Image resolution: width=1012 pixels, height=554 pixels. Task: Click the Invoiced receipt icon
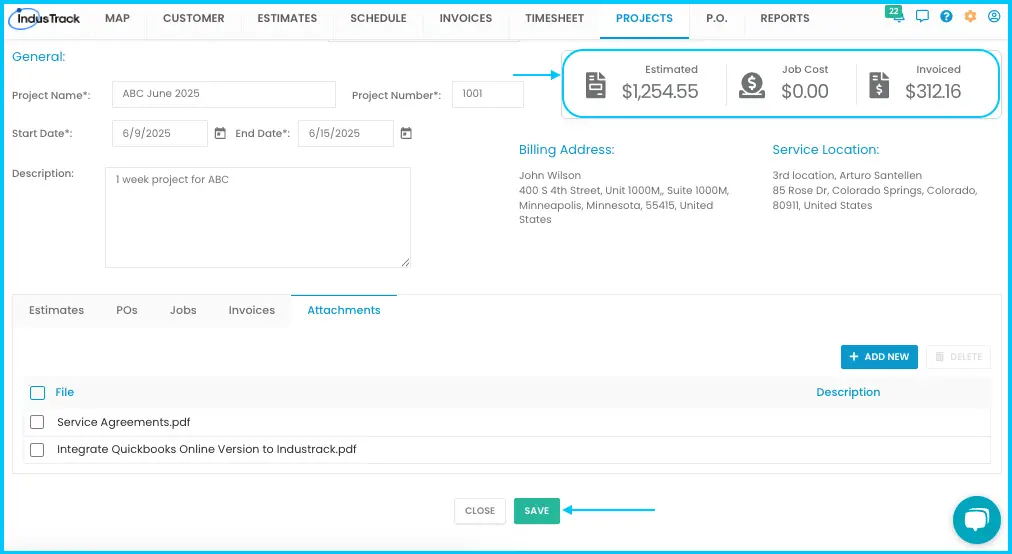coord(878,85)
